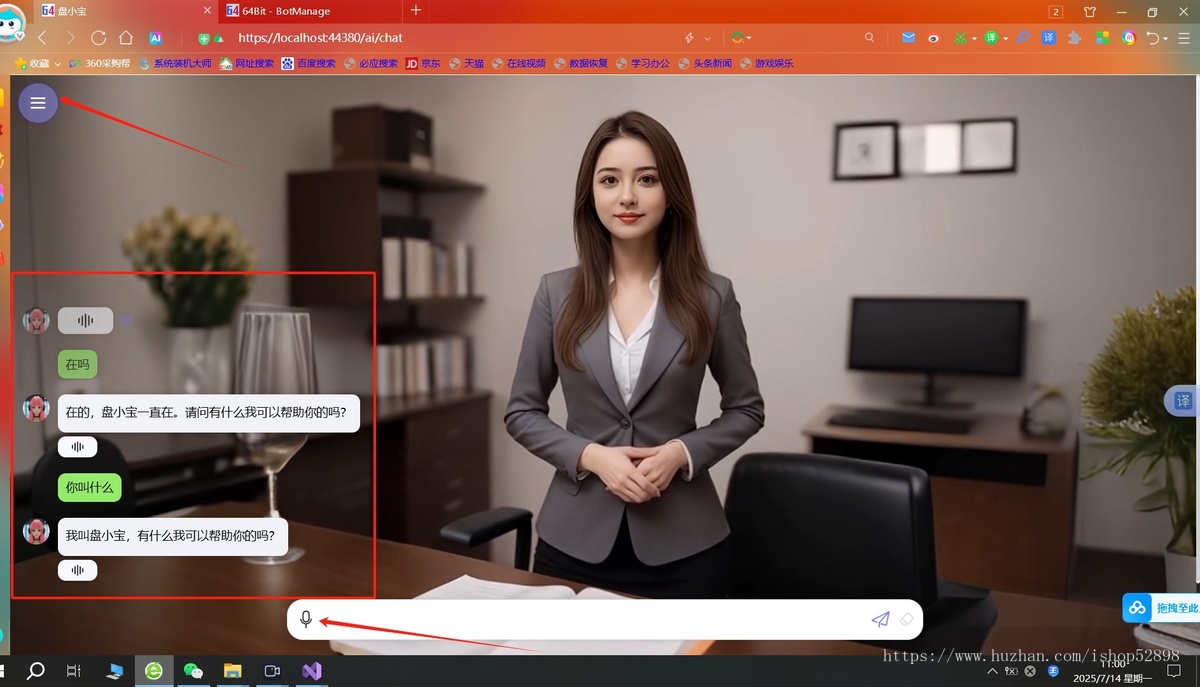Viewport: 1200px width, 687px height.
Task: Click the '拖拽至此' cloud drop widget
Action: click(1161, 607)
